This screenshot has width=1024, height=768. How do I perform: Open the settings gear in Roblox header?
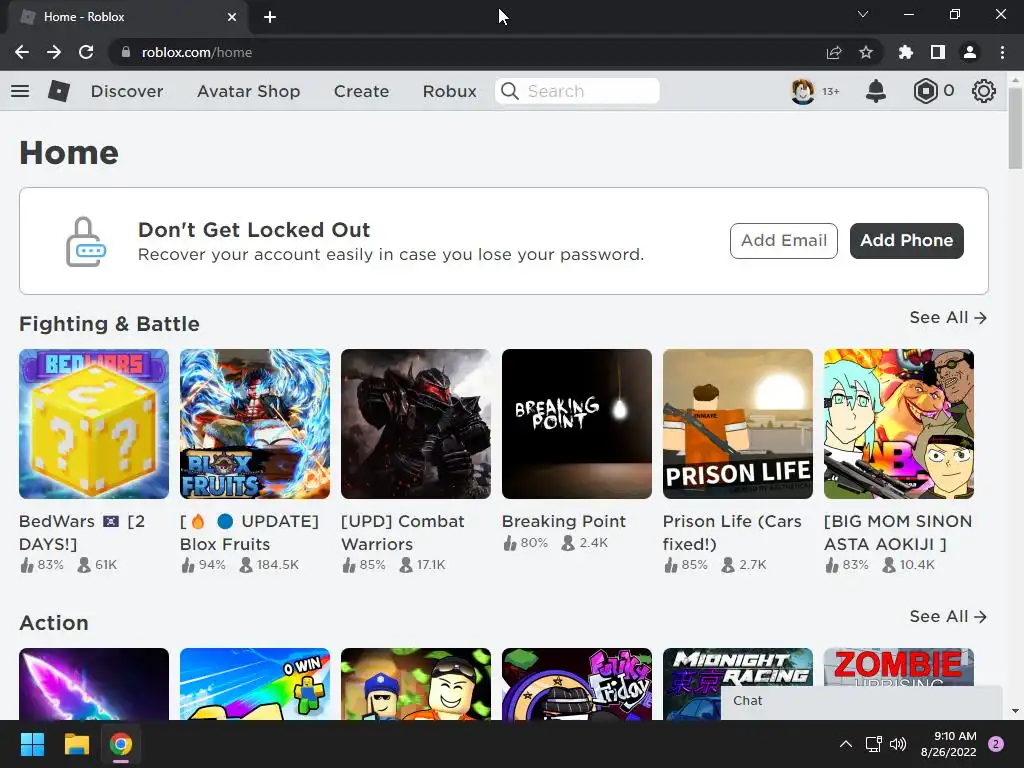[x=984, y=91]
